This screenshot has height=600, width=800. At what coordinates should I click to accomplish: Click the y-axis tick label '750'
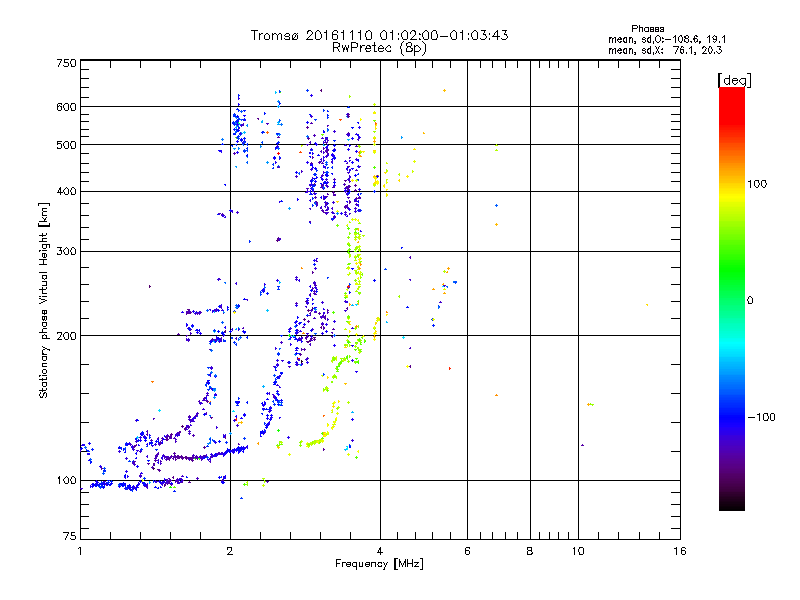pos(66,63)
